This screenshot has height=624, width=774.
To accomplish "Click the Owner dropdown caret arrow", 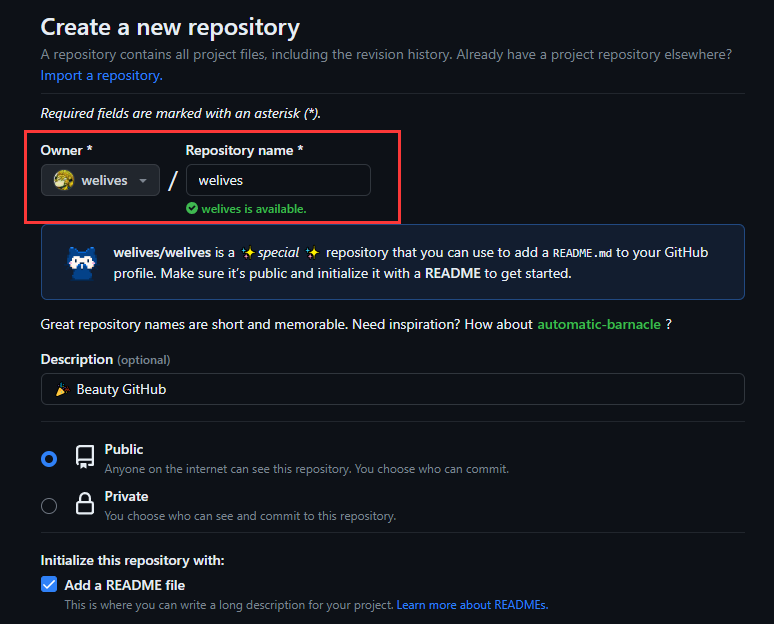I will 143,181.
